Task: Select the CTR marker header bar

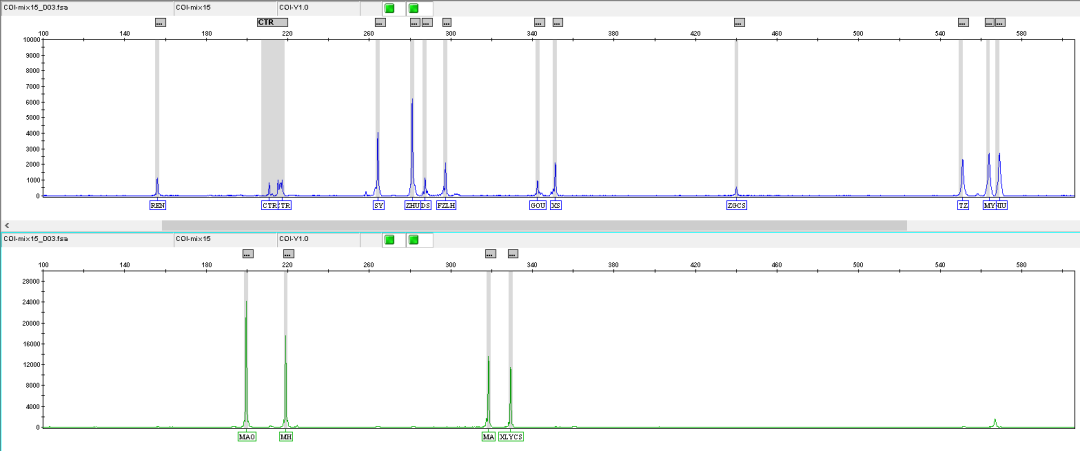Action: tap(273, 22)
